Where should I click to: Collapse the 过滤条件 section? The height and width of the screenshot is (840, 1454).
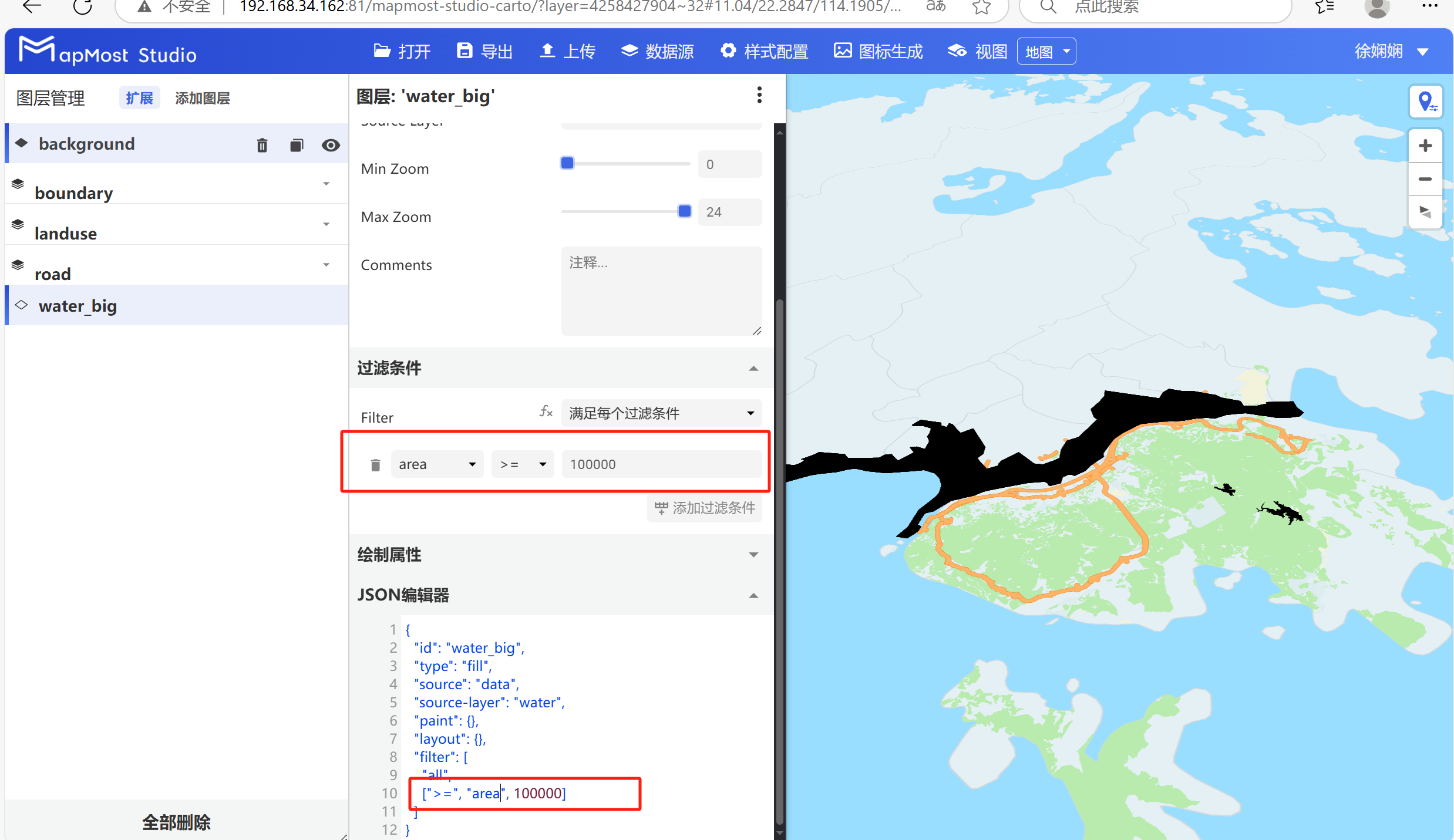tap(753, 369)
